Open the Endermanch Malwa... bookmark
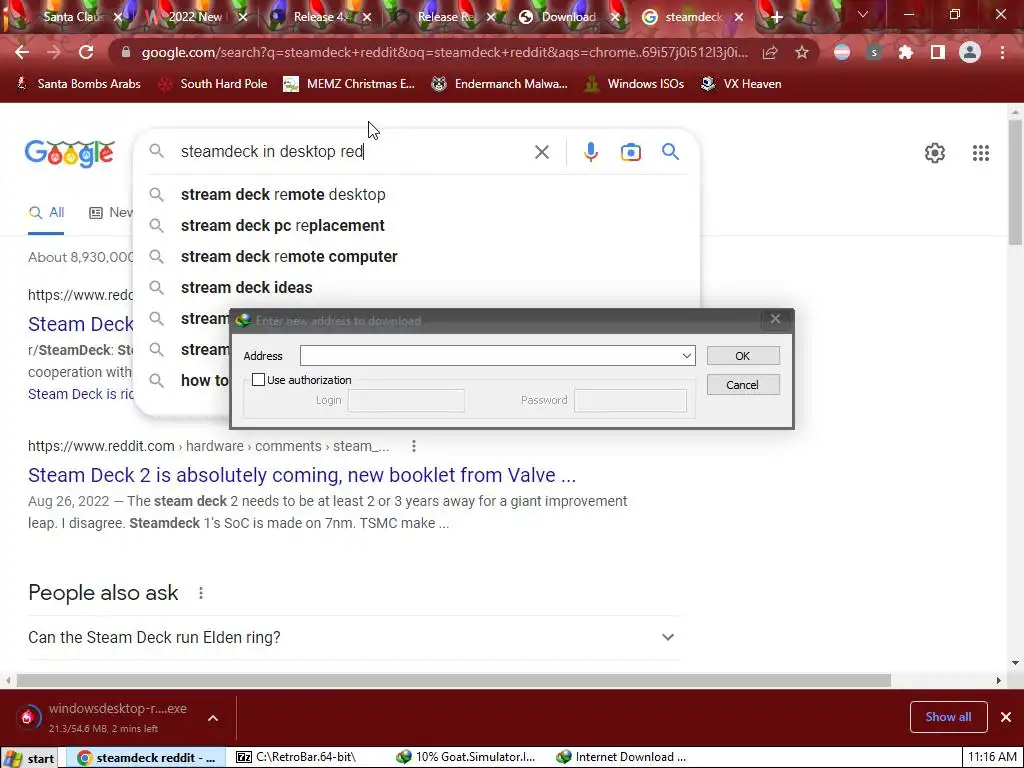The image size is (1024, 768). click(500, 84)
